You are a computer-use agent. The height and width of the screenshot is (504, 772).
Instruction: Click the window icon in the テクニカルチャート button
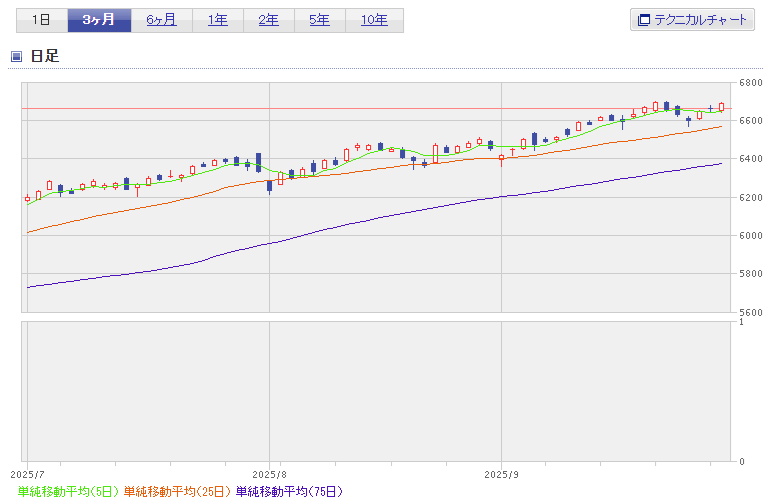click(644, 20)
